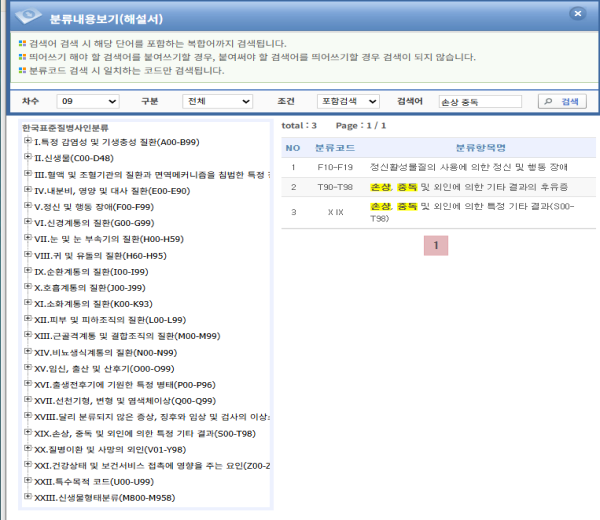Expand chapter XXI 건강상태 및 보건서비스 node
This screenshot has width=600, height=520.
[x=28, y=465]
